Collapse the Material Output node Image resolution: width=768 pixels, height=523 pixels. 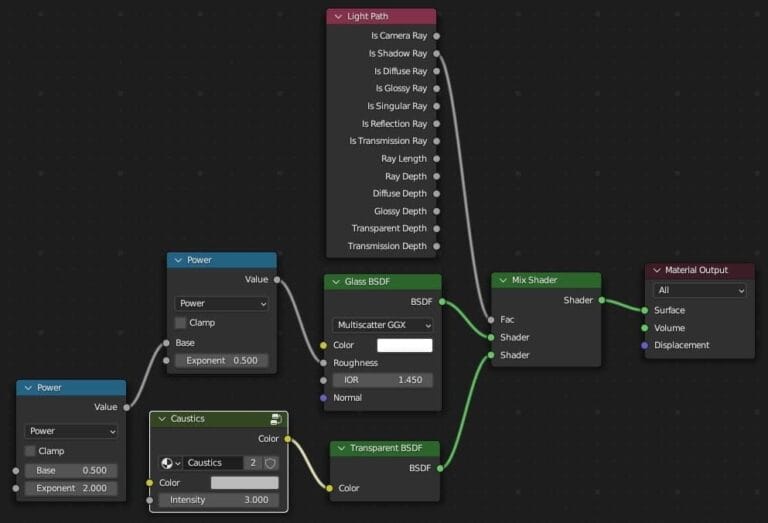coord(657,270)
